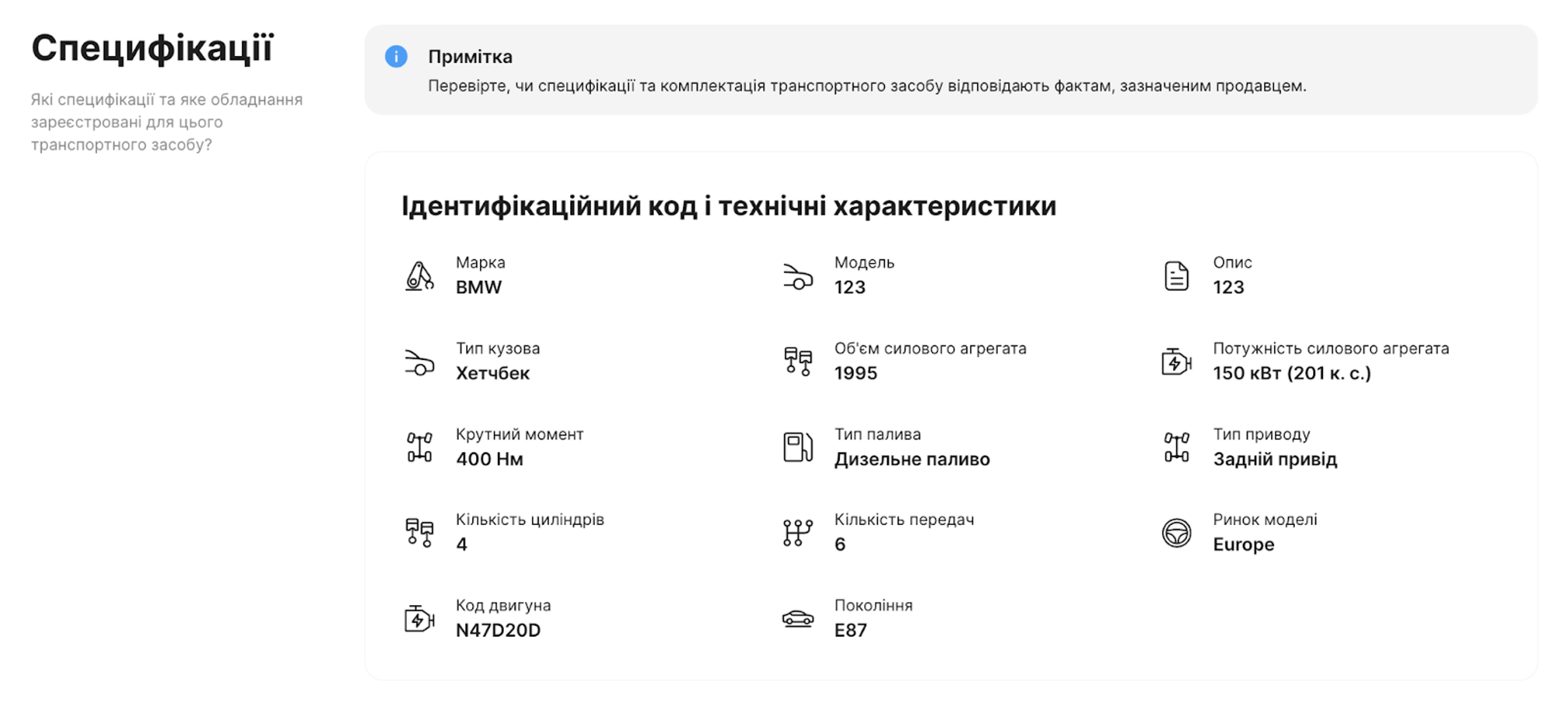Screen dimensions: 1568x710
Task: Click the generation value E87
Action: coord(850,630)
